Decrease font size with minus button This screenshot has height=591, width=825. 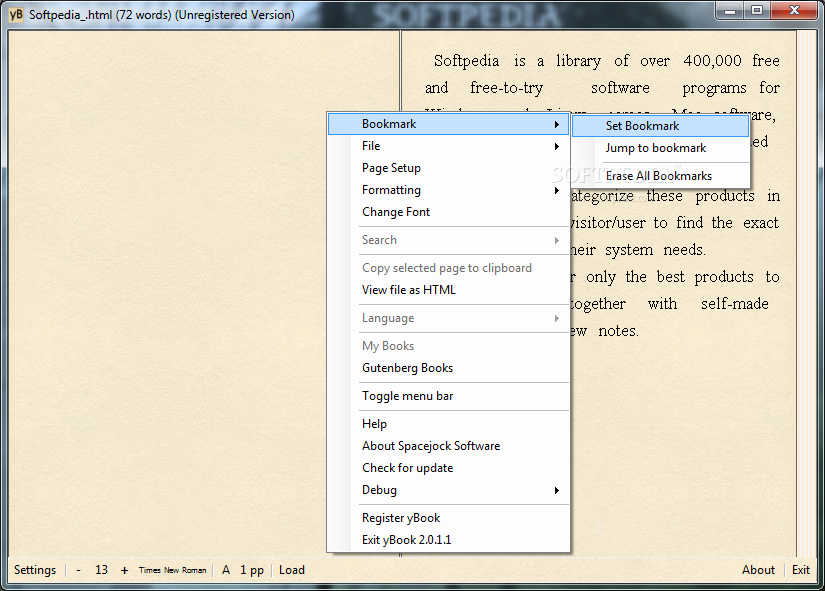tap(78, 570)
